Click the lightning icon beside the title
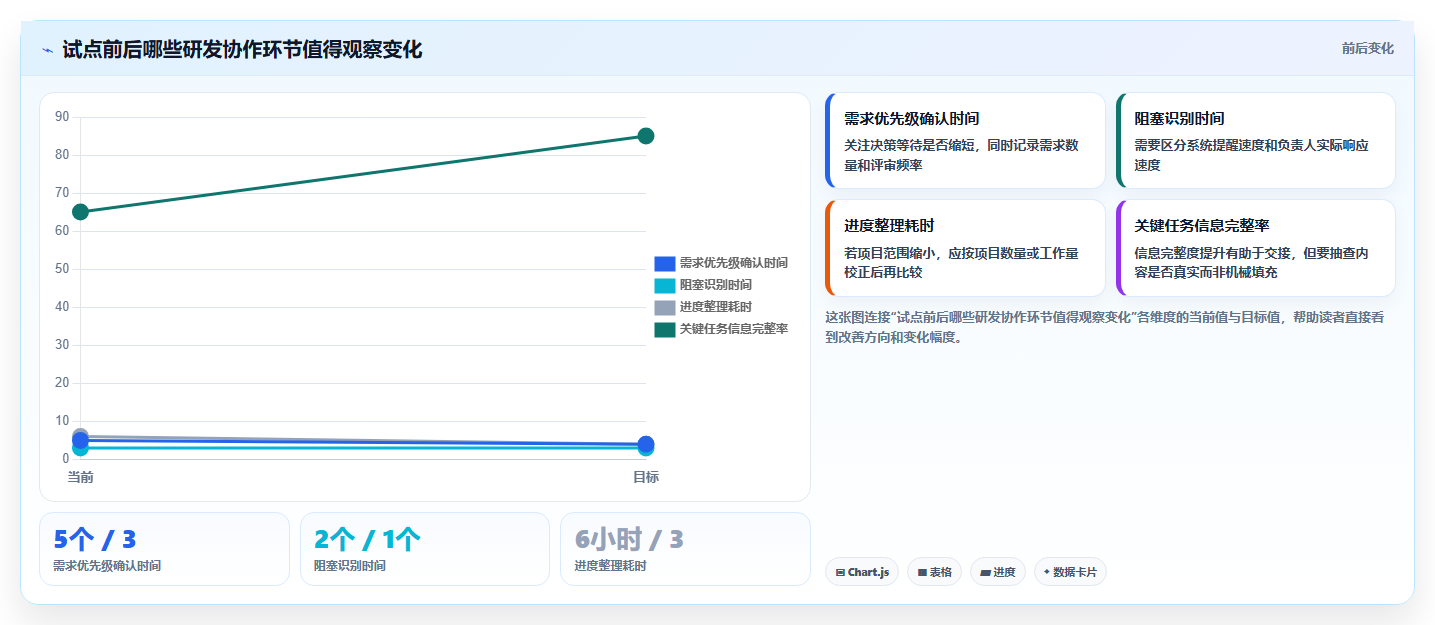Screen dimensions: 1435x625 pyautogui.click(x=47, y=50)
